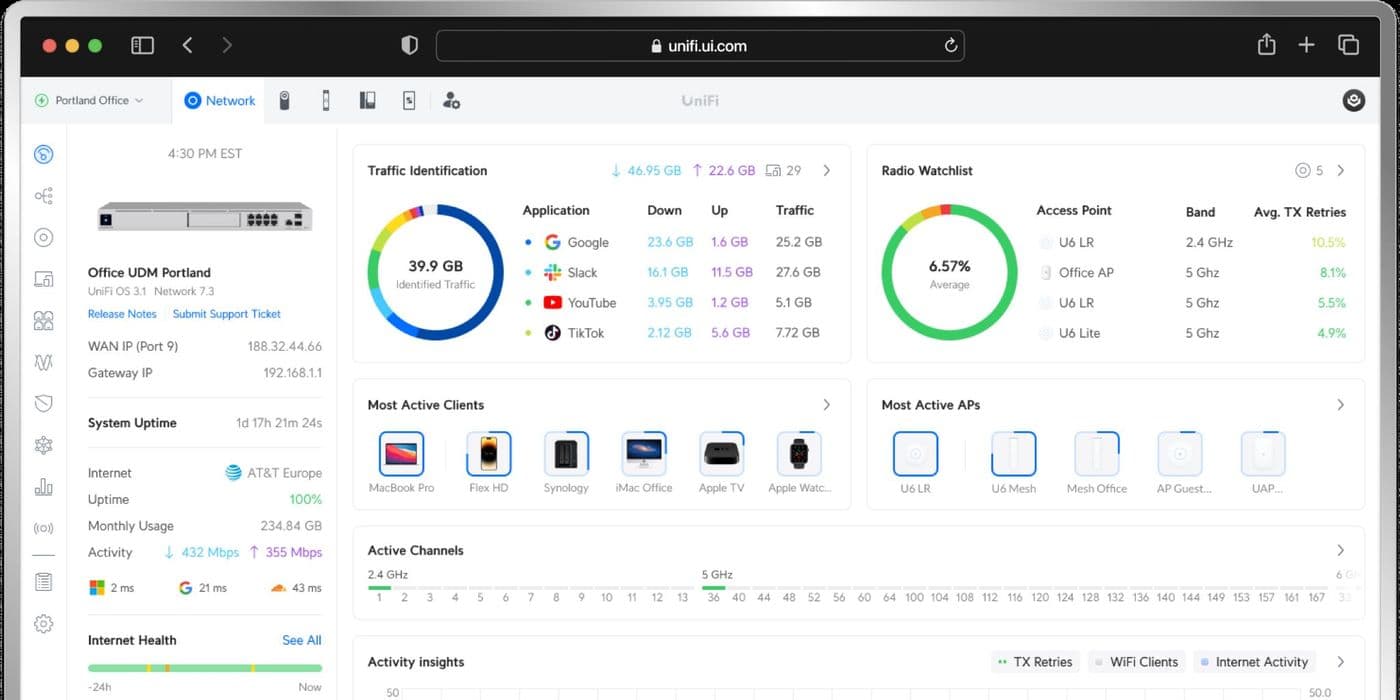The image size is (1400, 700).
Task: Select U6 Mesh access point icon
Action: pos(1013,454)
